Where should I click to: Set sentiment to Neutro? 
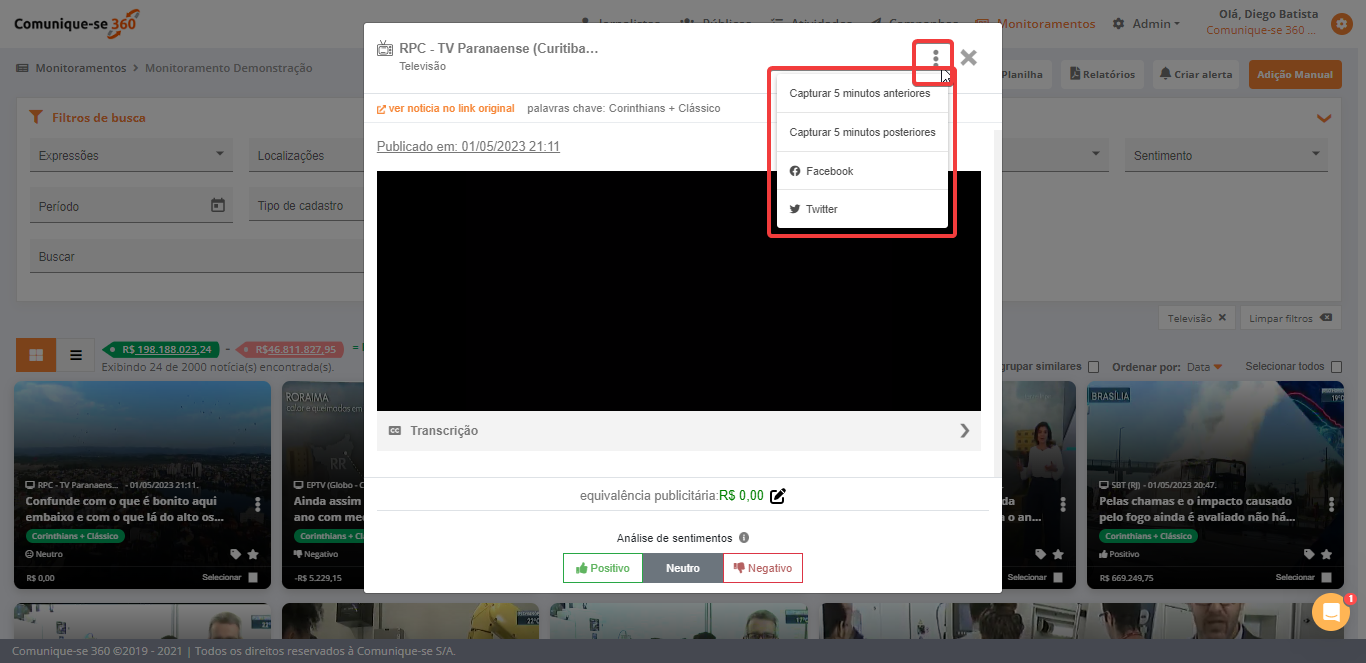(683, 568)
